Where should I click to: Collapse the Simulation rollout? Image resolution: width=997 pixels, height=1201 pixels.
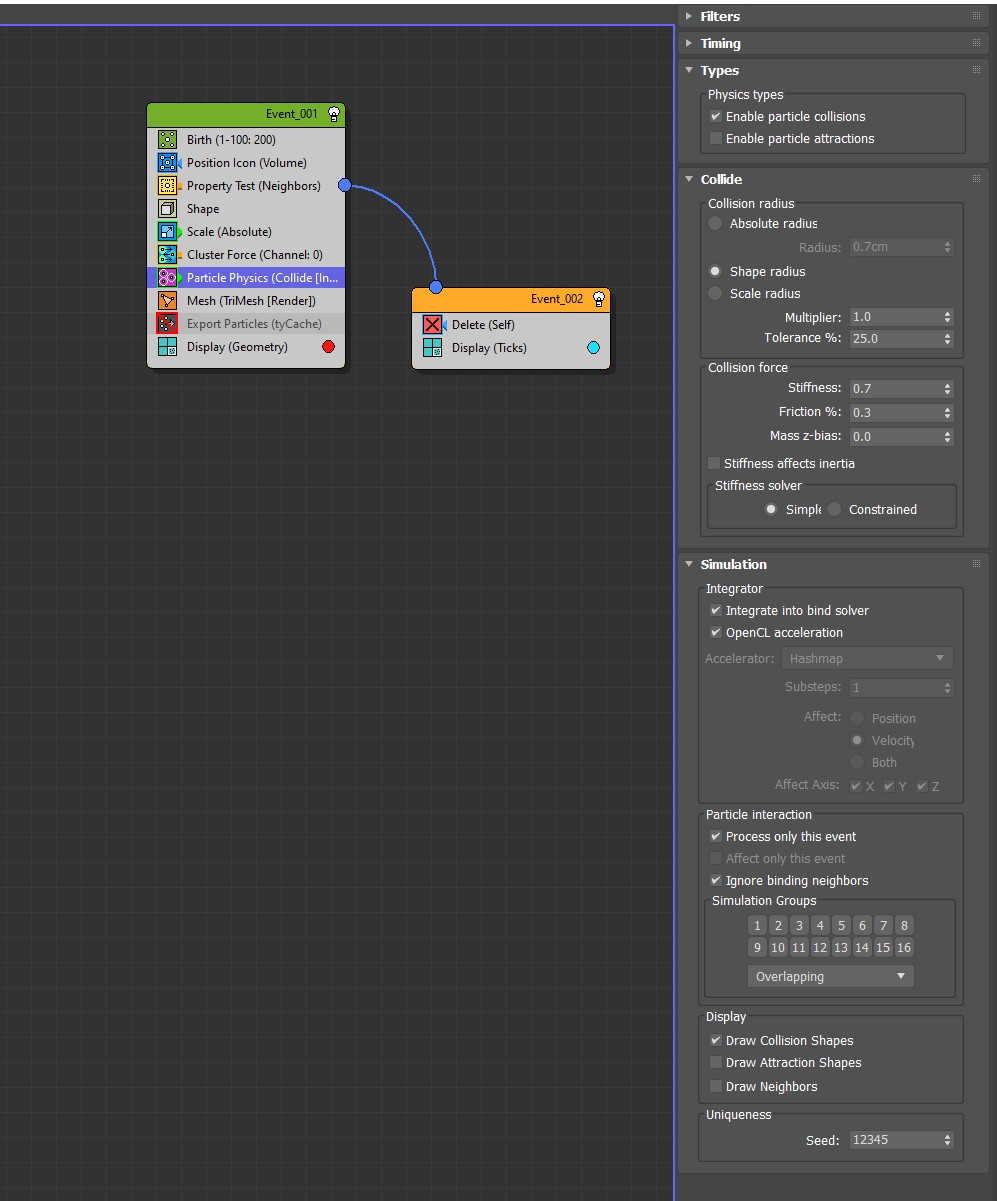pyautogui.click(x=689, y=564)
